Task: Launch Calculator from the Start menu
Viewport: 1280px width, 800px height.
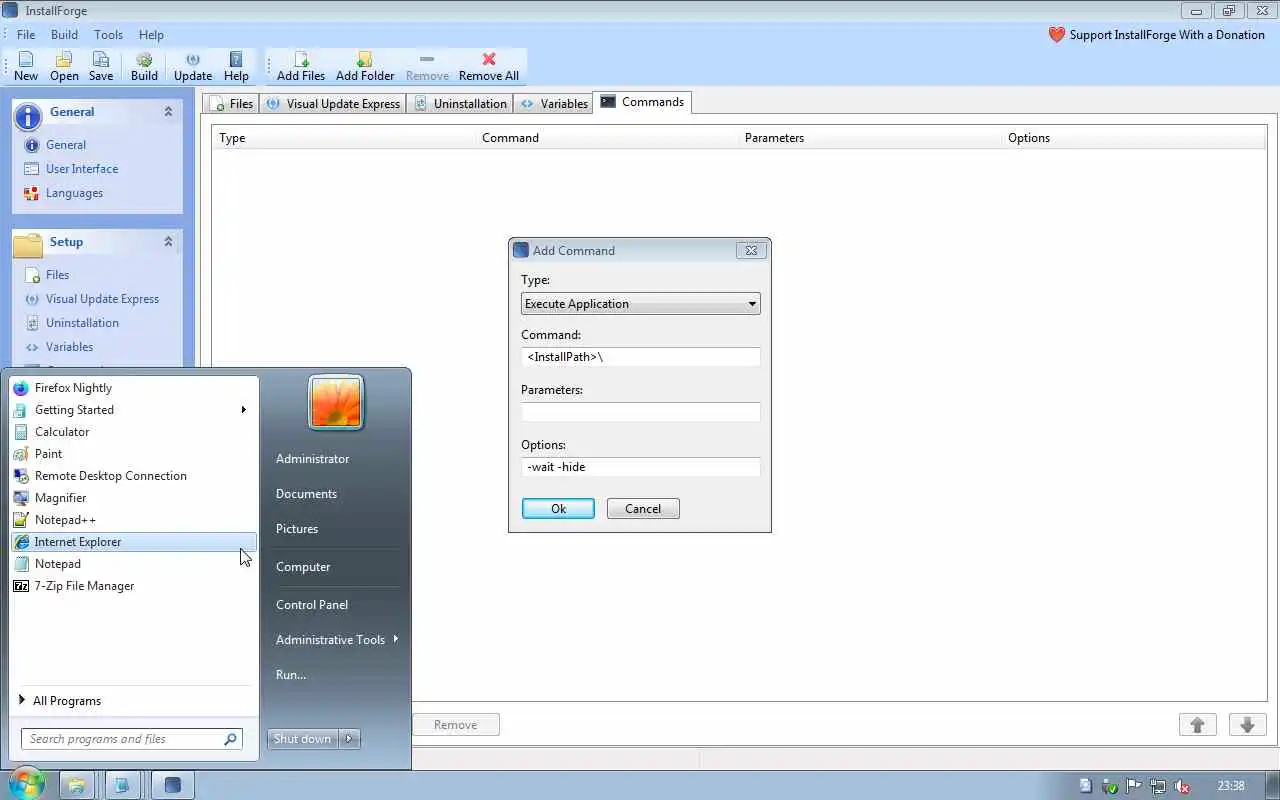Action: (x=133, y=432)
